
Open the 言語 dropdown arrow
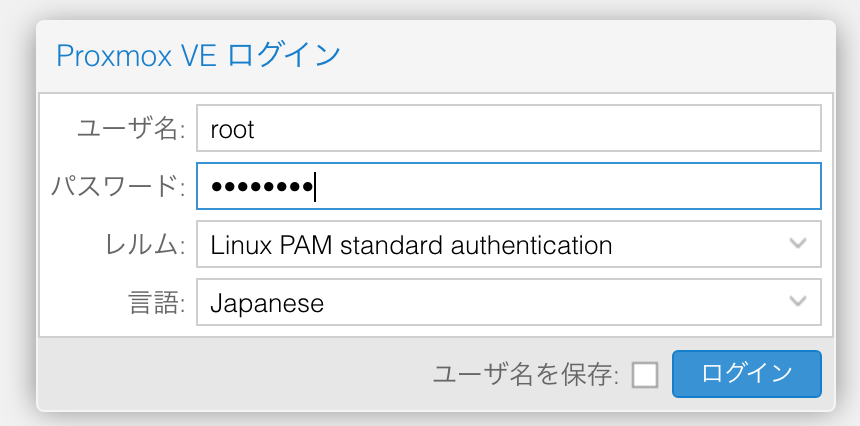pyautogui.click(x=797, y=301)
